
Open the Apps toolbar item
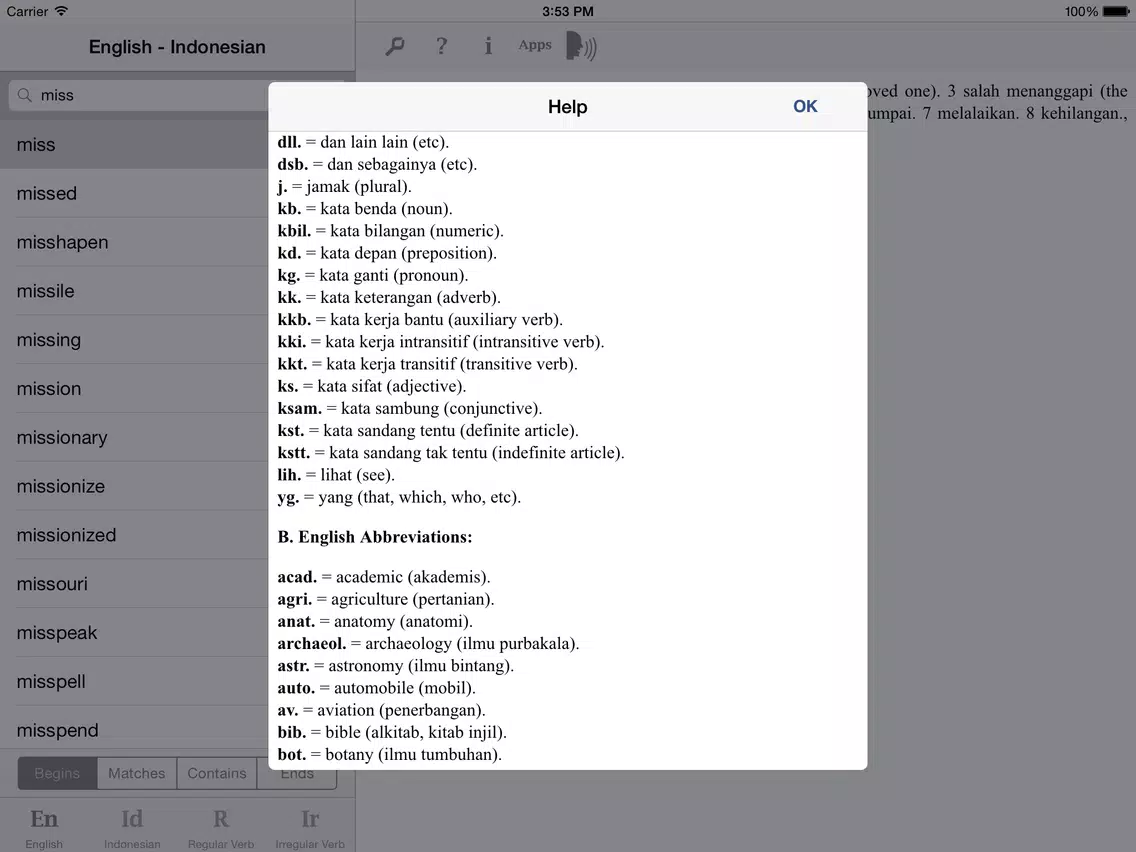coord(535,45)
